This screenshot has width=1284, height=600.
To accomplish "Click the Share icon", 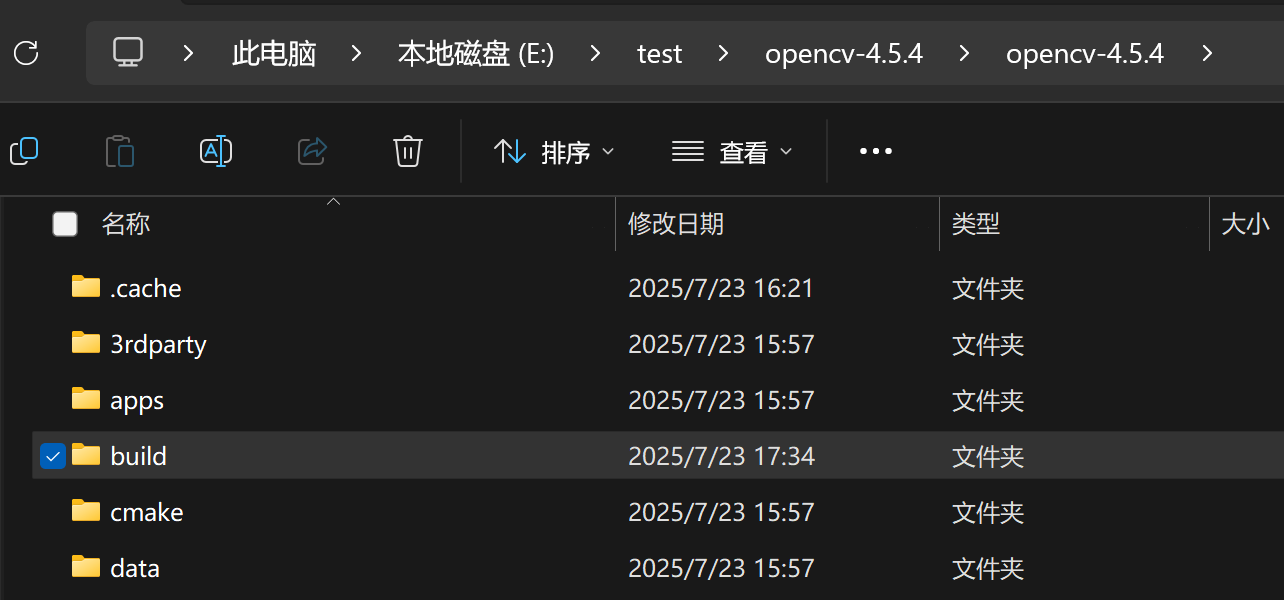I will point(312,151).
